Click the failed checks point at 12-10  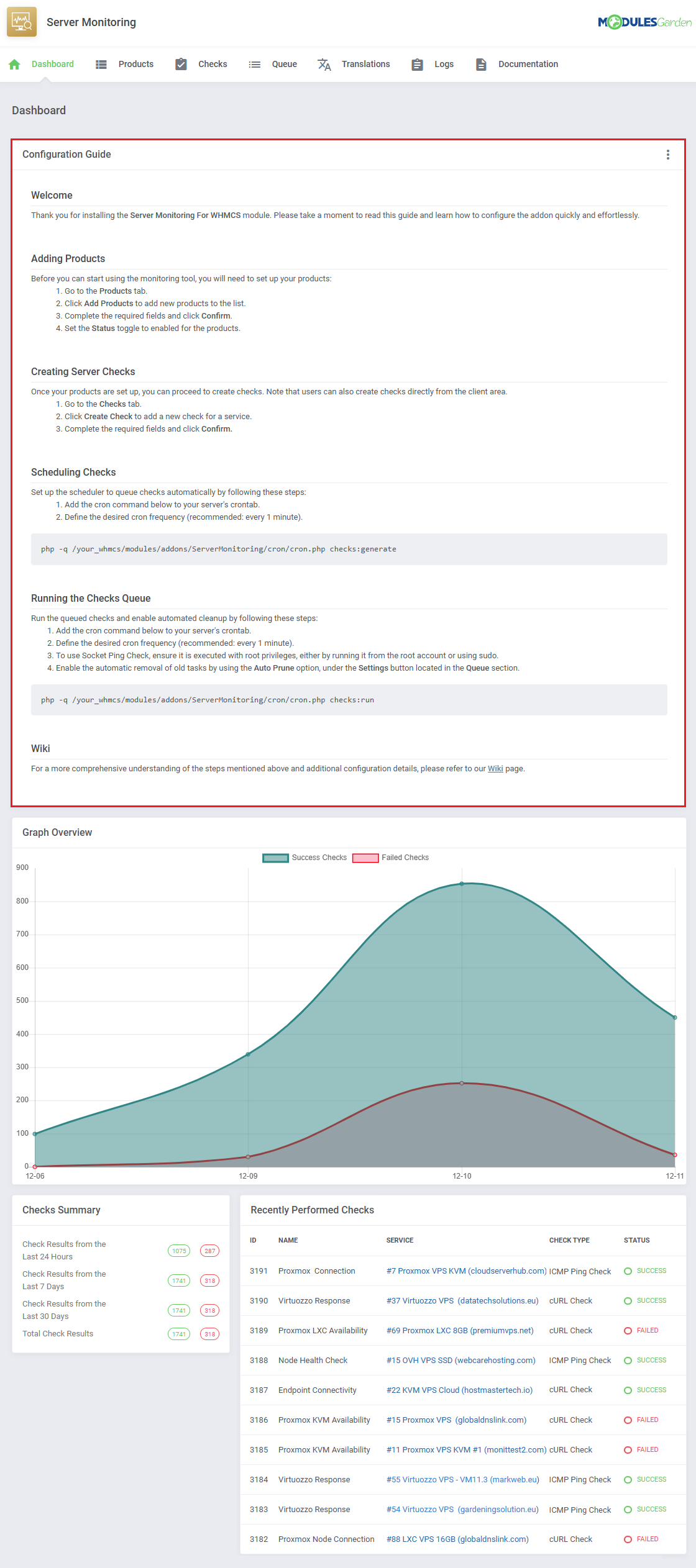click(462, 1083)
